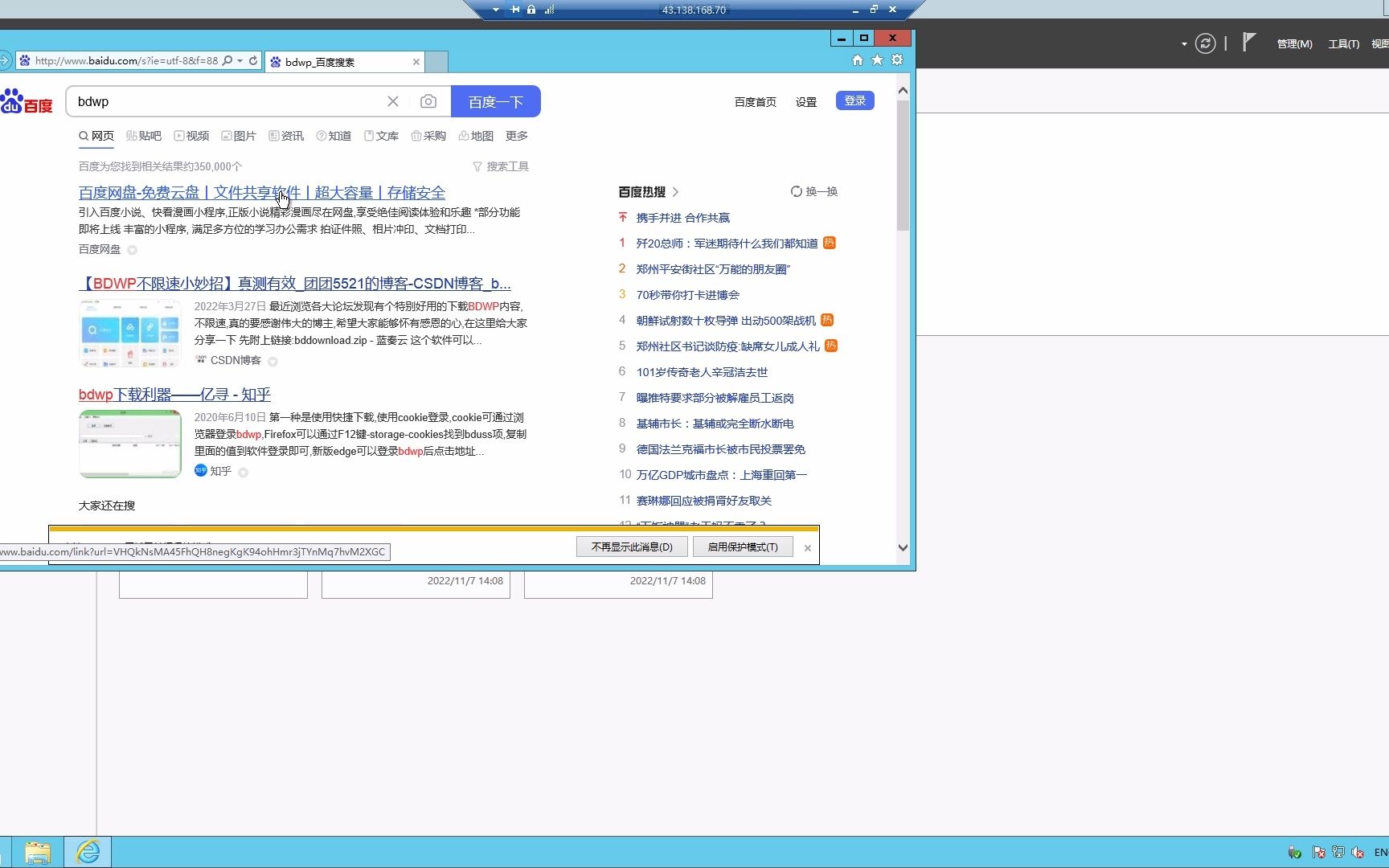Expand options beside CSDN博客 source
This screenshot has width=1389, height=868.
(x=272, y=362)
